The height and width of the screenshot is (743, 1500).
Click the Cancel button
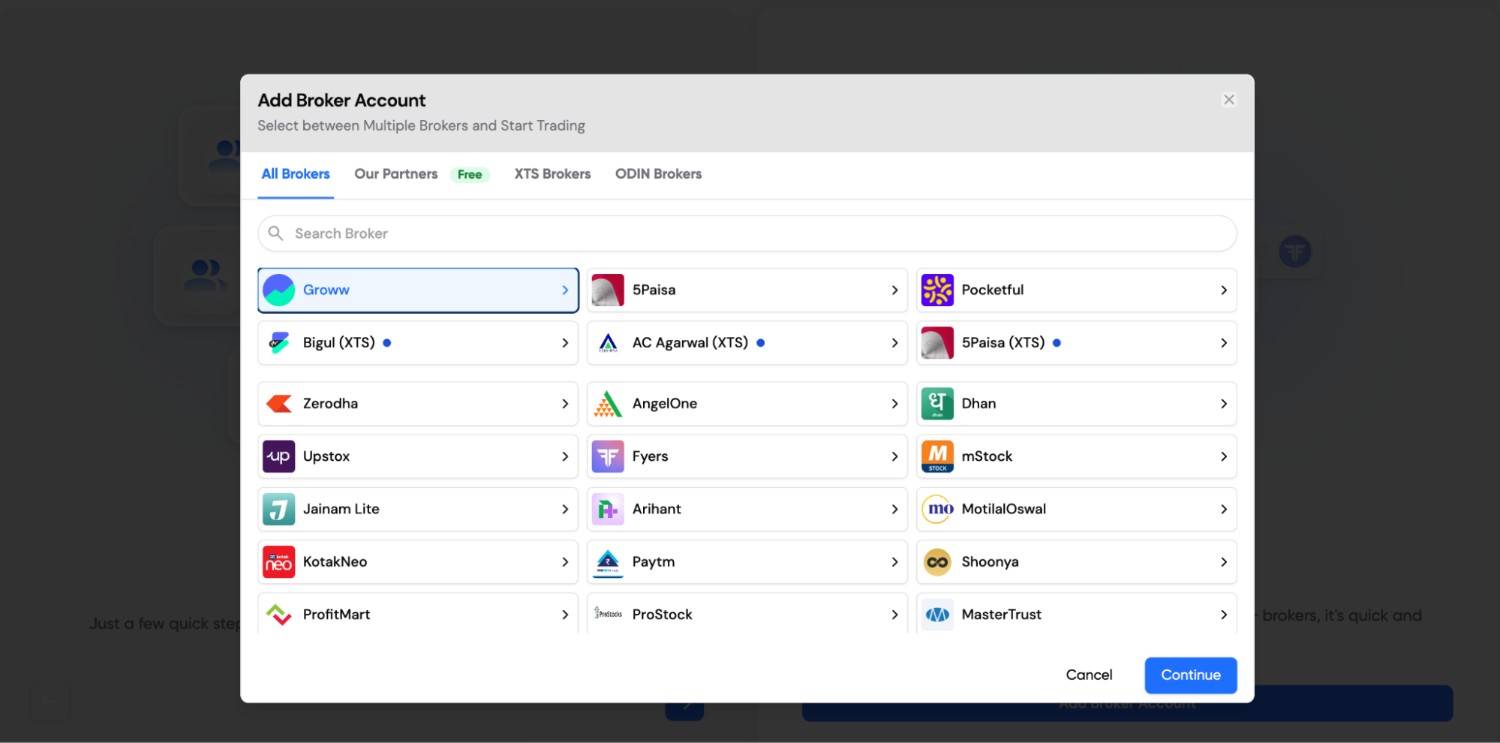coord(1089,675)
